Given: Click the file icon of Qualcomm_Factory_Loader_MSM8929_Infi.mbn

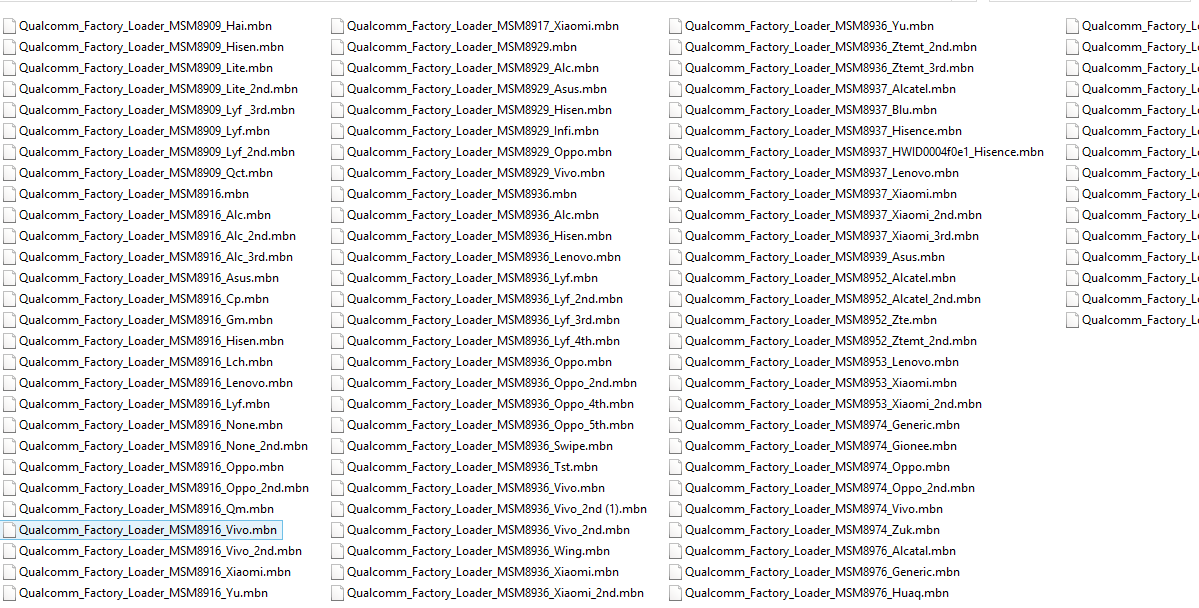Looking at the screenshot, I should 337,131.
